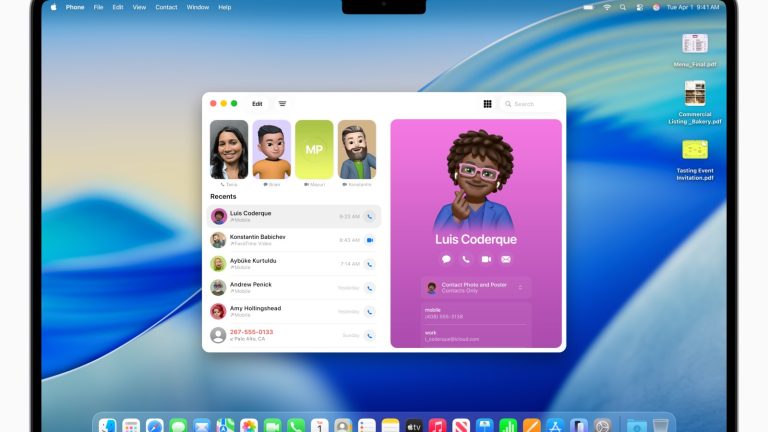Select the Amy Hollingshead recent call
This screenshot has height=432, width=768.
click(294, 312)
